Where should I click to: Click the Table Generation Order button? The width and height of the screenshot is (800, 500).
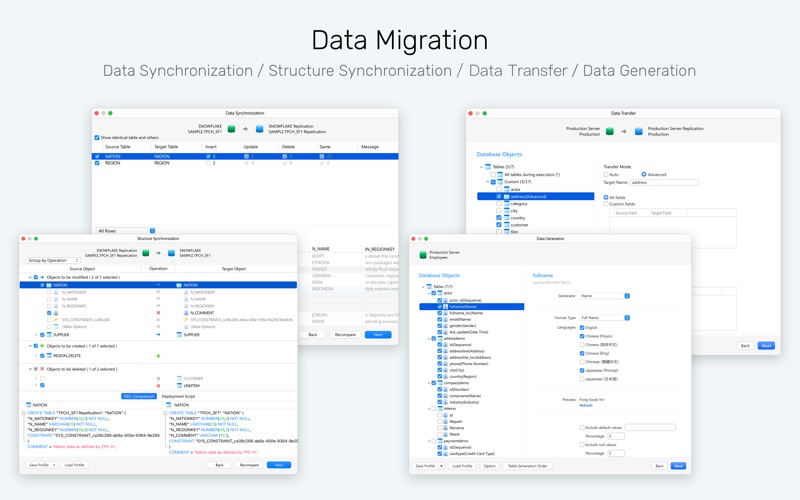(528, 466)
